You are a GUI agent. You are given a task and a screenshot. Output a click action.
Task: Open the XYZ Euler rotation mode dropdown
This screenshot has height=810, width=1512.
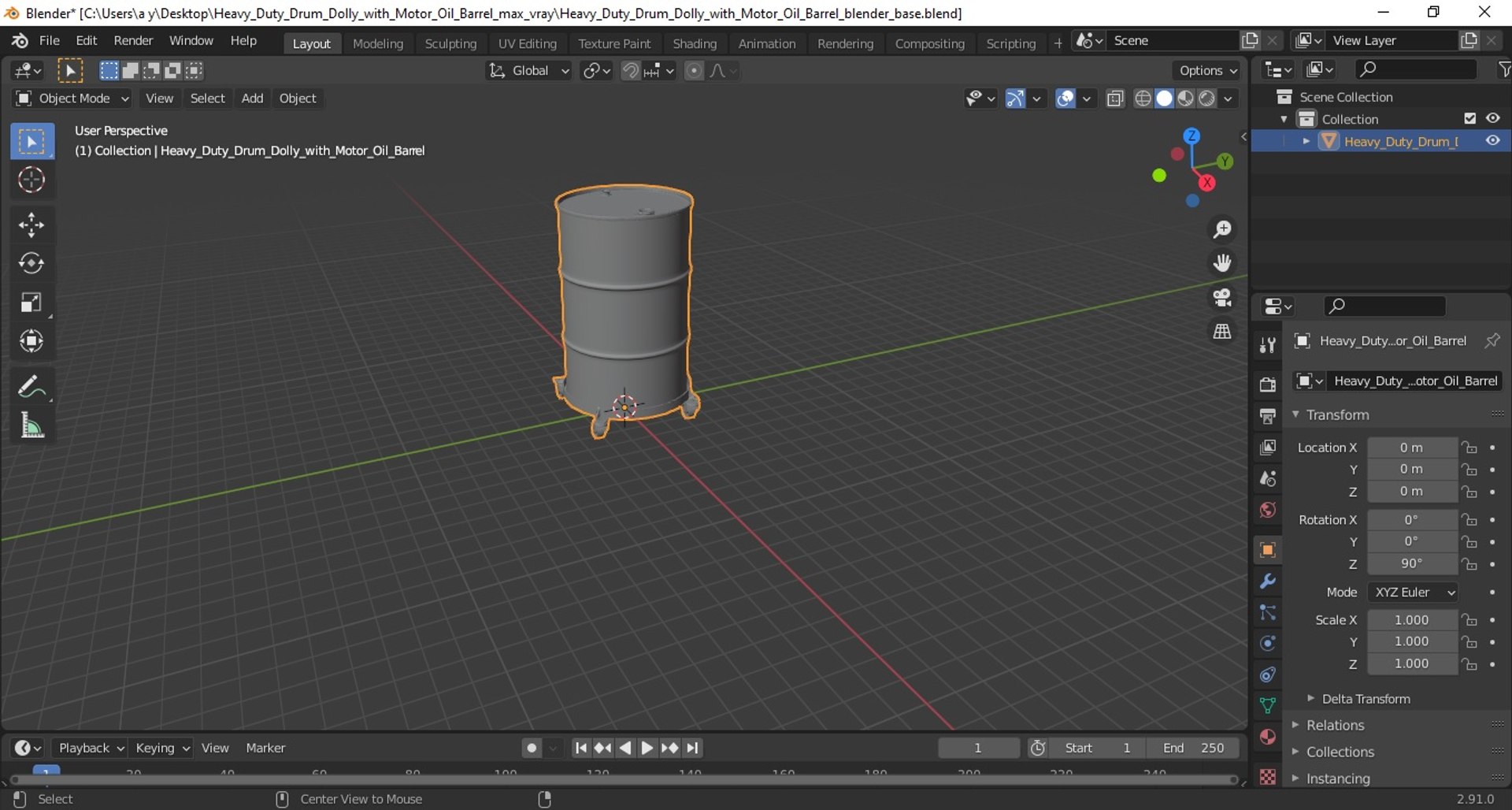click(1413, 593)
